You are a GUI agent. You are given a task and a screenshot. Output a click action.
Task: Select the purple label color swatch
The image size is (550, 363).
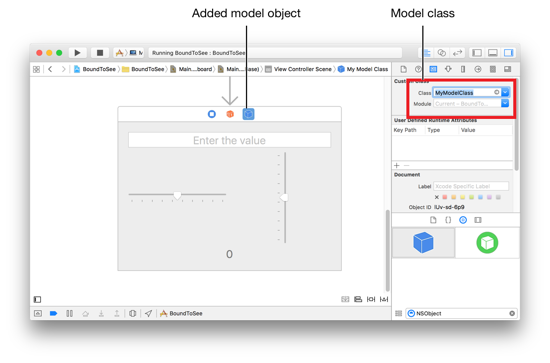coord(489,197)
